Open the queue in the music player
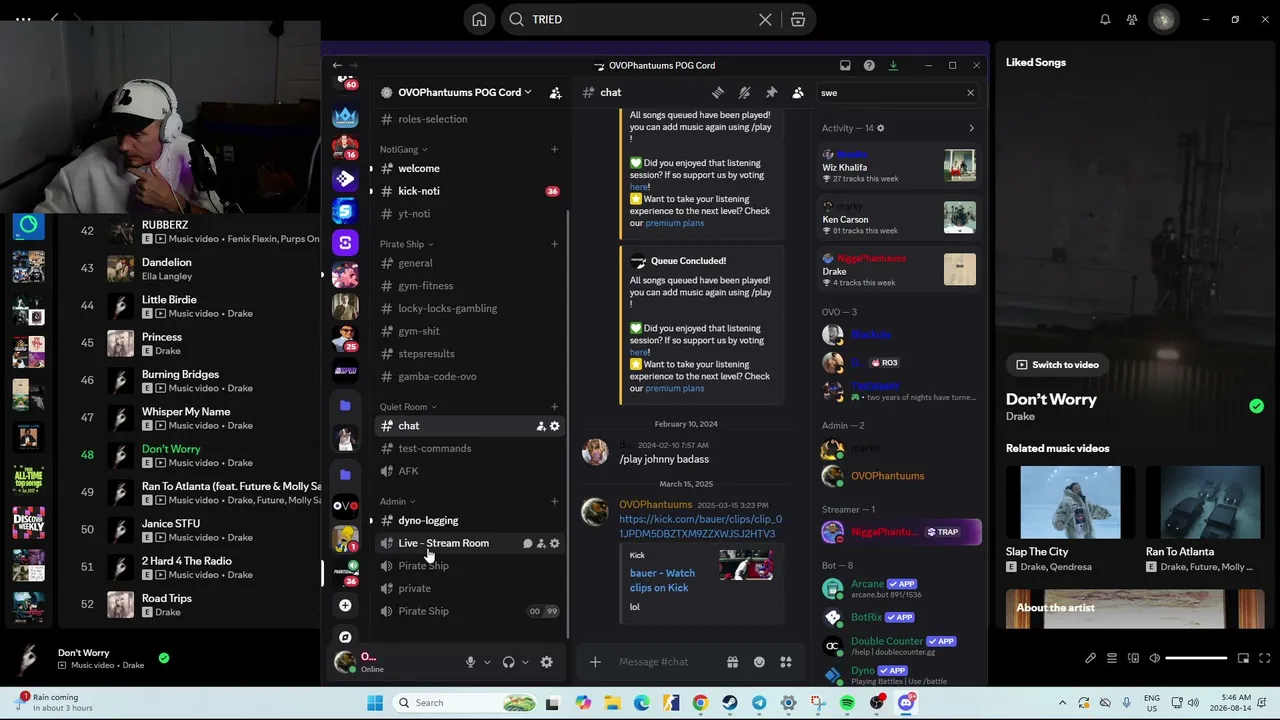Image resolution: width=1280 pixels, height=720 pixels. point(1111,658)
